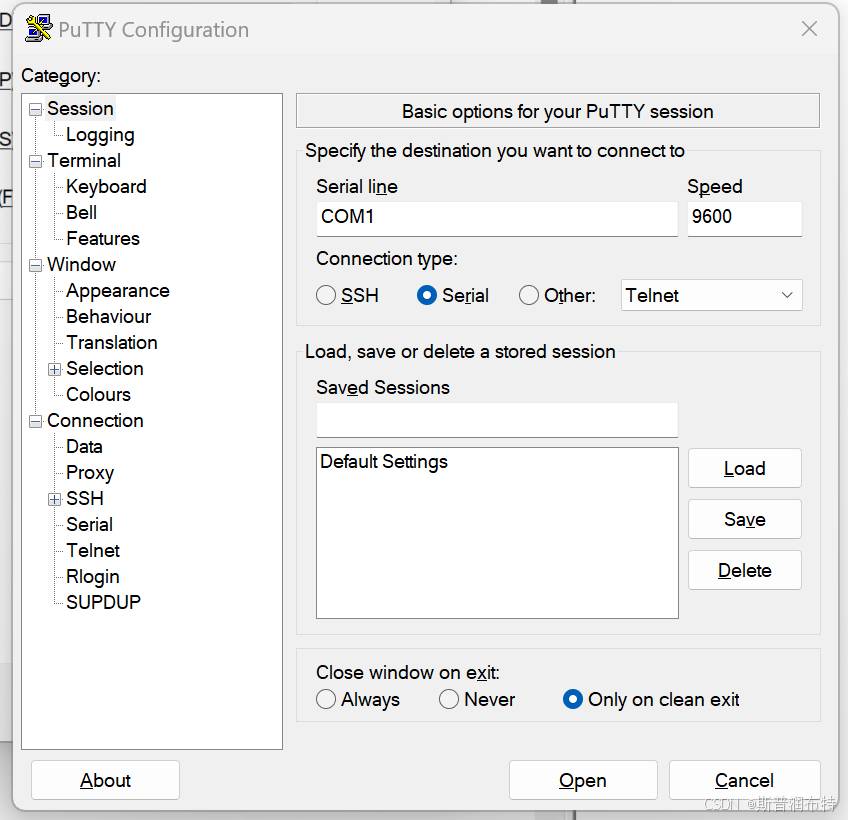Click the Delete session button

744,570
